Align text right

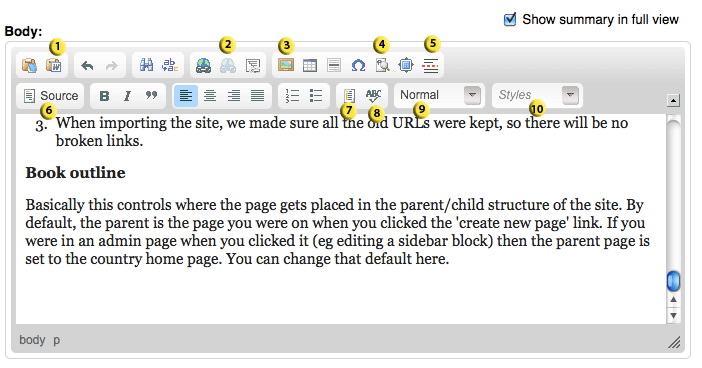click(233, 96)
